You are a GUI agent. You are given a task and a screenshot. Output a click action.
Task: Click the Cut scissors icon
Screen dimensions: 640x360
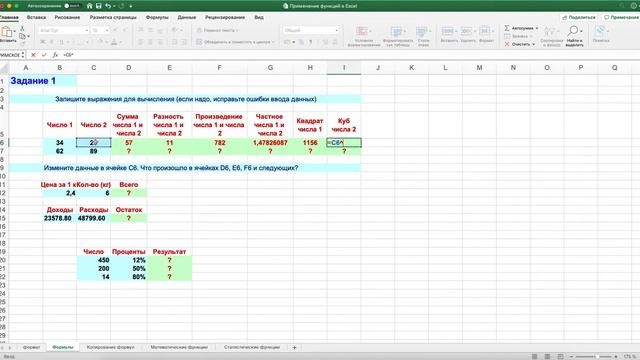tap(22, 29)
